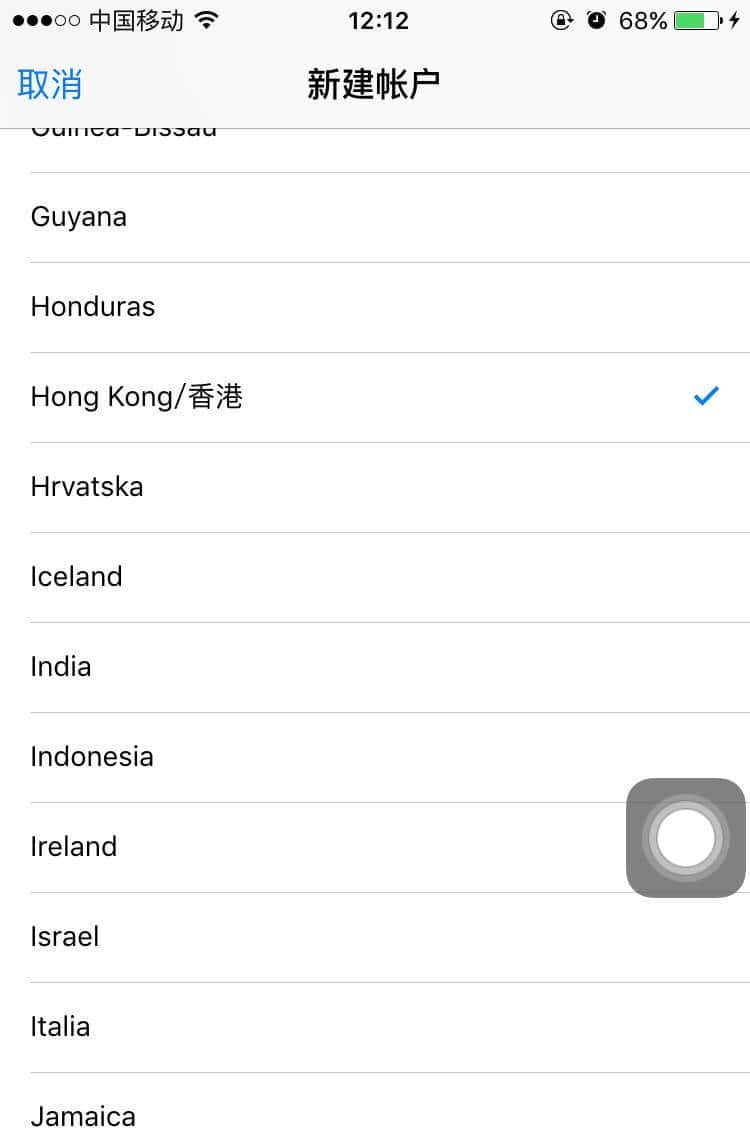Tap the AssistiveTouch floating button

click(686, 838)
